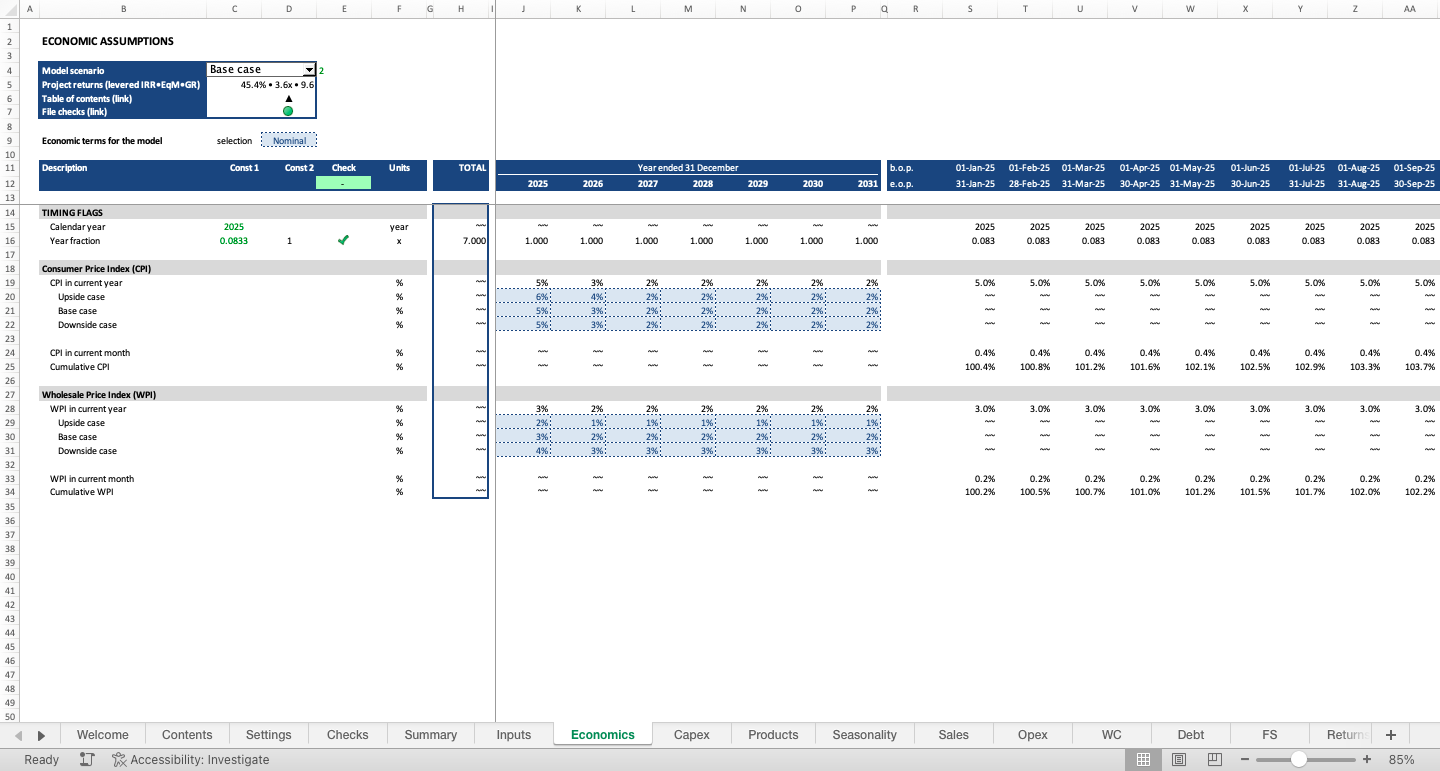Go to the FS sheet tab
The width and height of the screenshot is (1440, 771).
coord(1270,734)
